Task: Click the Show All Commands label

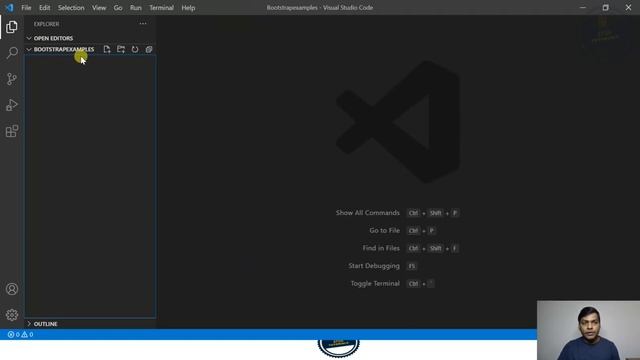Action: (368, 213)
